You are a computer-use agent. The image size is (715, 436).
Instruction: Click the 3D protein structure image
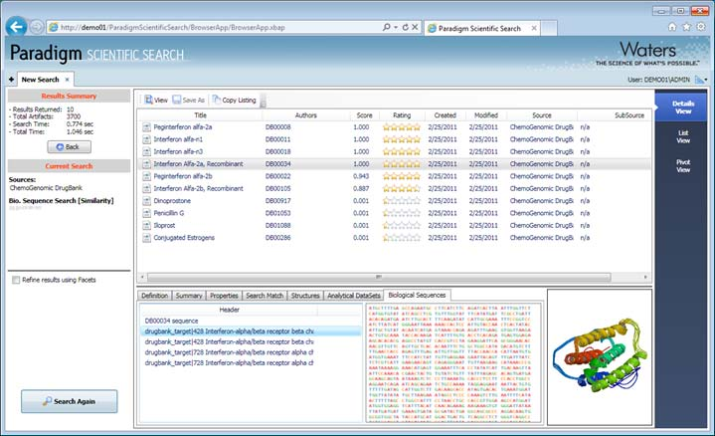pos(599,358)
